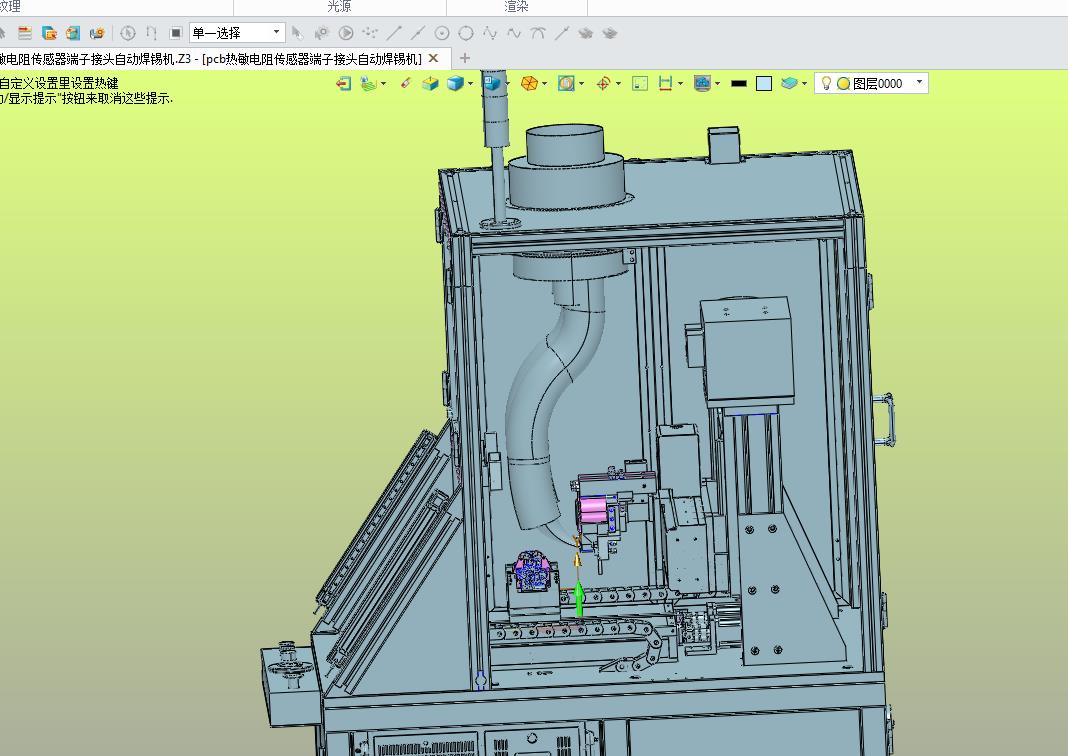Viewport: 1068px width, 756px height.
Task: Select the line filter icon
Action: coord(394,33)
